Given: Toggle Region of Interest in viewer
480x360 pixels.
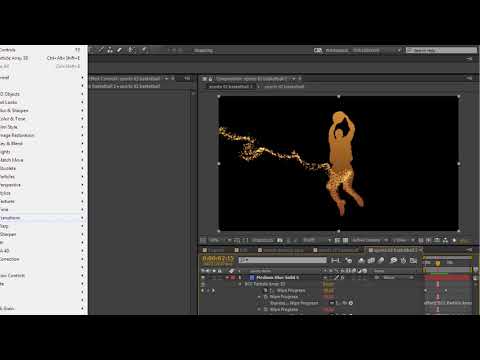Looking at the screenshot, I should (337, 240).
